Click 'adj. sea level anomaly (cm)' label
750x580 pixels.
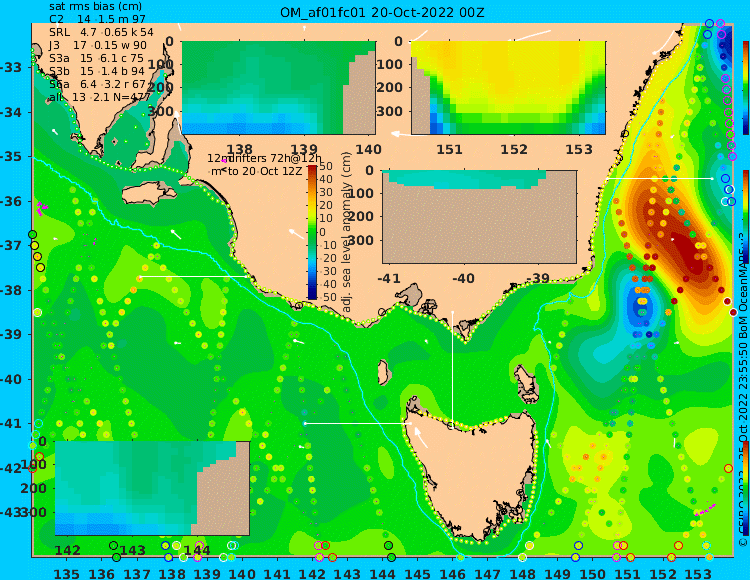[346, 232]
